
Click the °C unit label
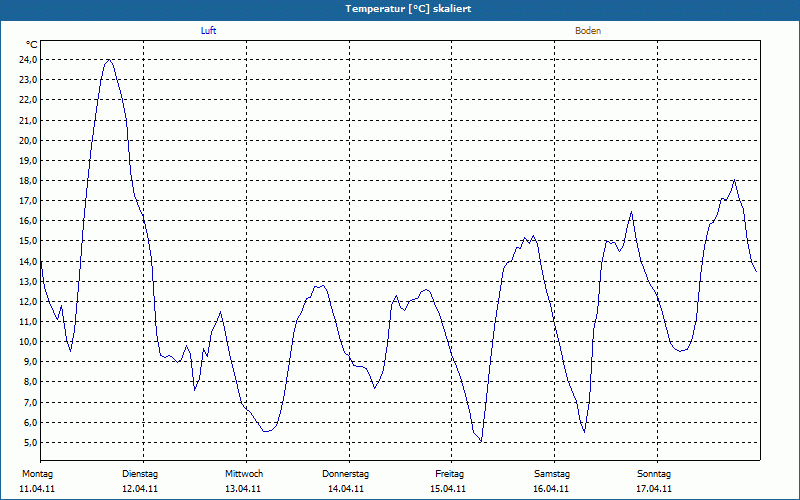(x=32, y=45)
